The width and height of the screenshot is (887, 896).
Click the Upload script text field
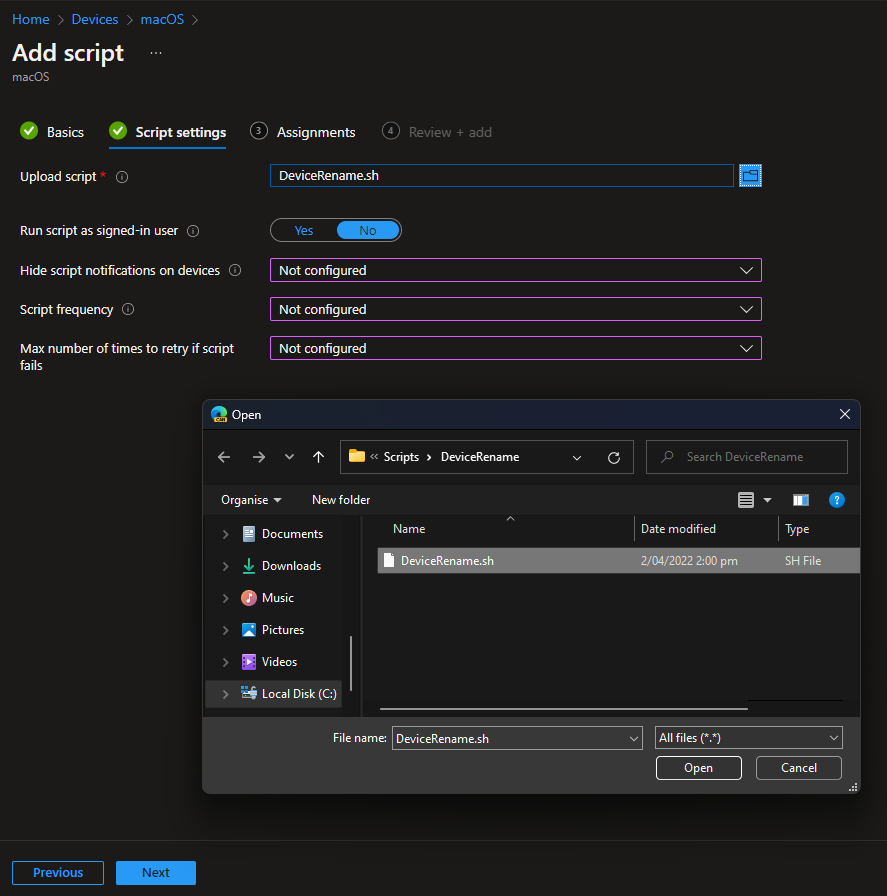click(502, 175)
